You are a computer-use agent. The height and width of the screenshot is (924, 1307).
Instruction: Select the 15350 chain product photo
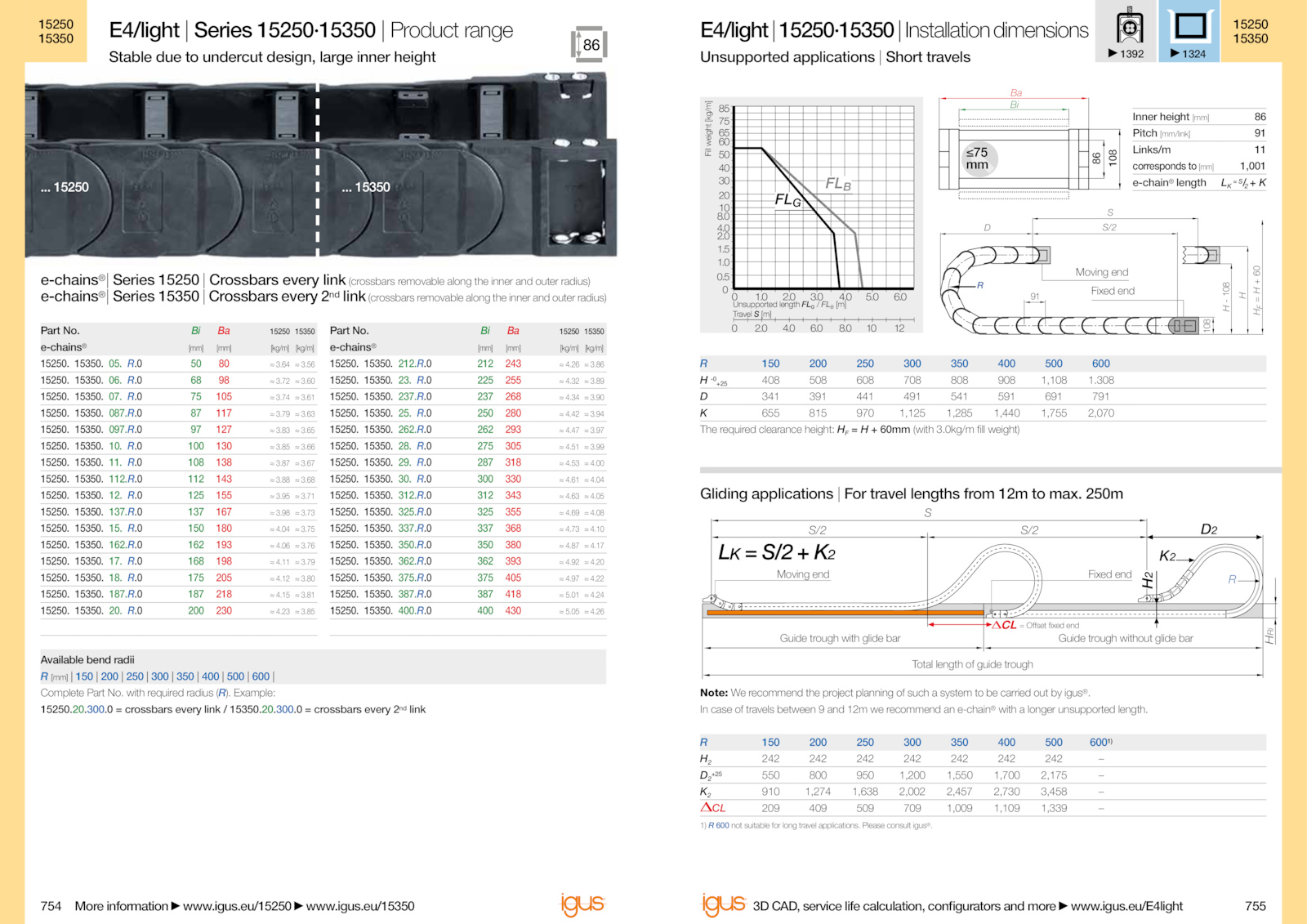click(468, 164)
